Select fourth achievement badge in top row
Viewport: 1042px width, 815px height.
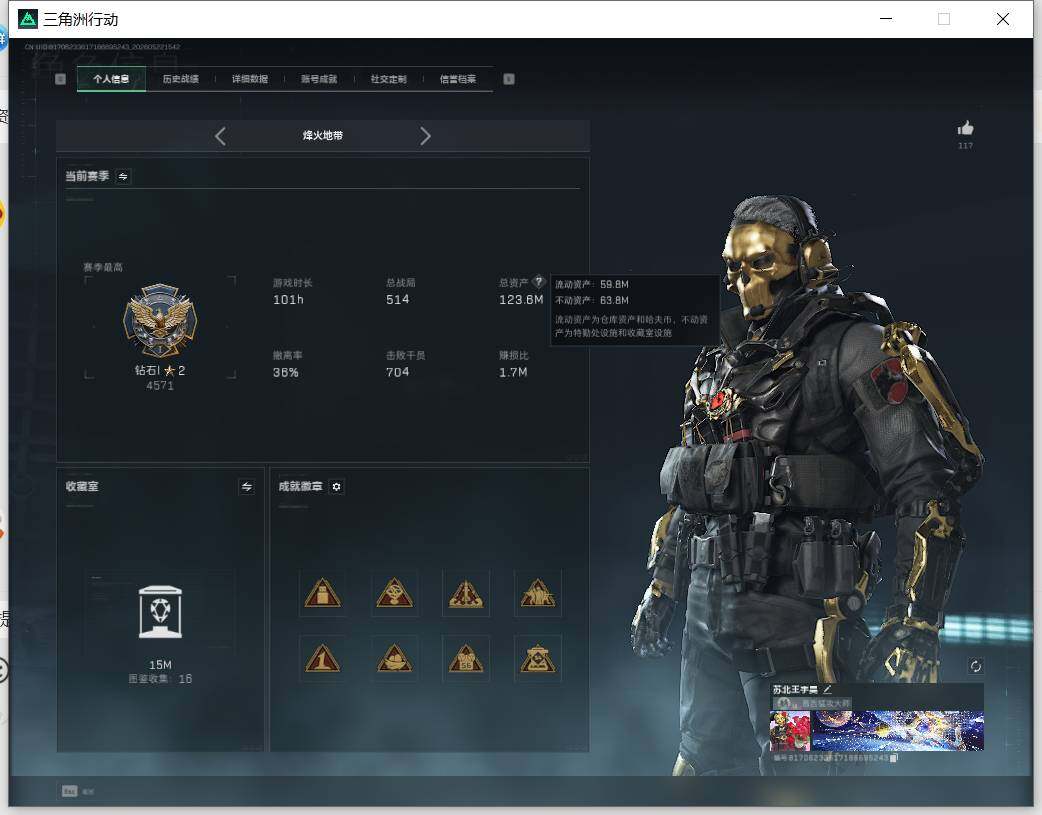tap(538, 593)
